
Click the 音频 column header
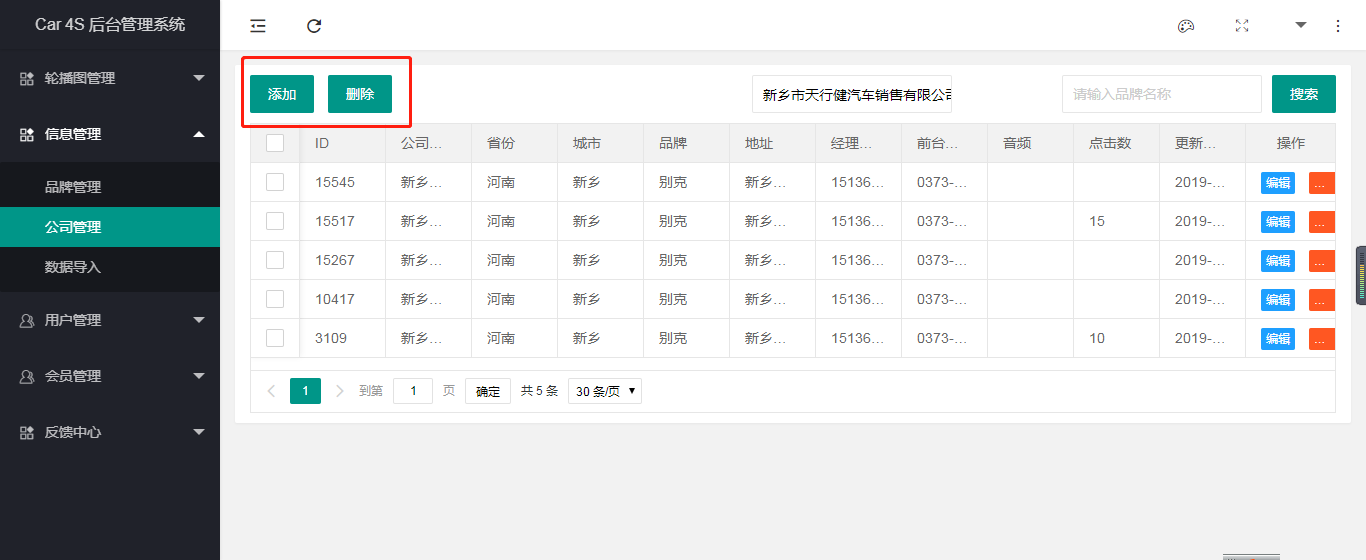1031,143
